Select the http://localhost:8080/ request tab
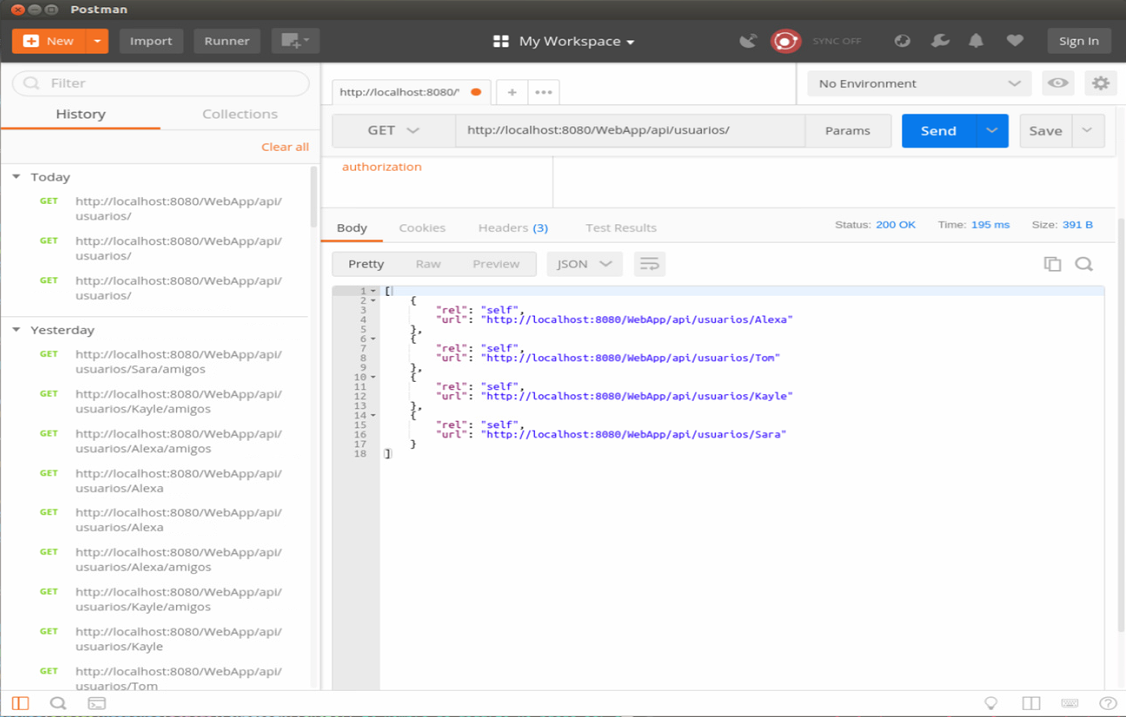The image size is (1126, 717). (409, 92)
